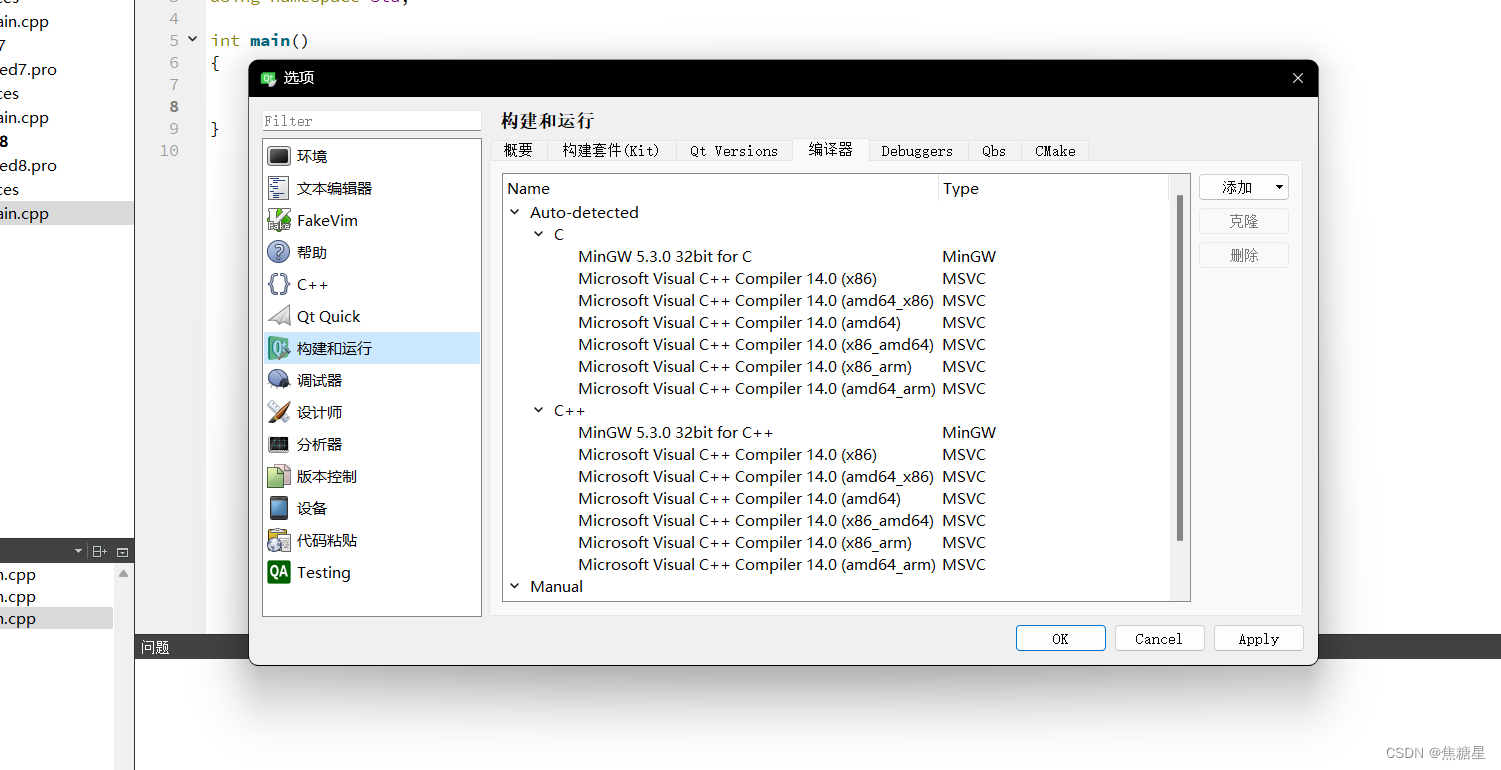Screen dimensions: 1501x770
Task: Open the C++ settings section
Action: click(310, 283)
